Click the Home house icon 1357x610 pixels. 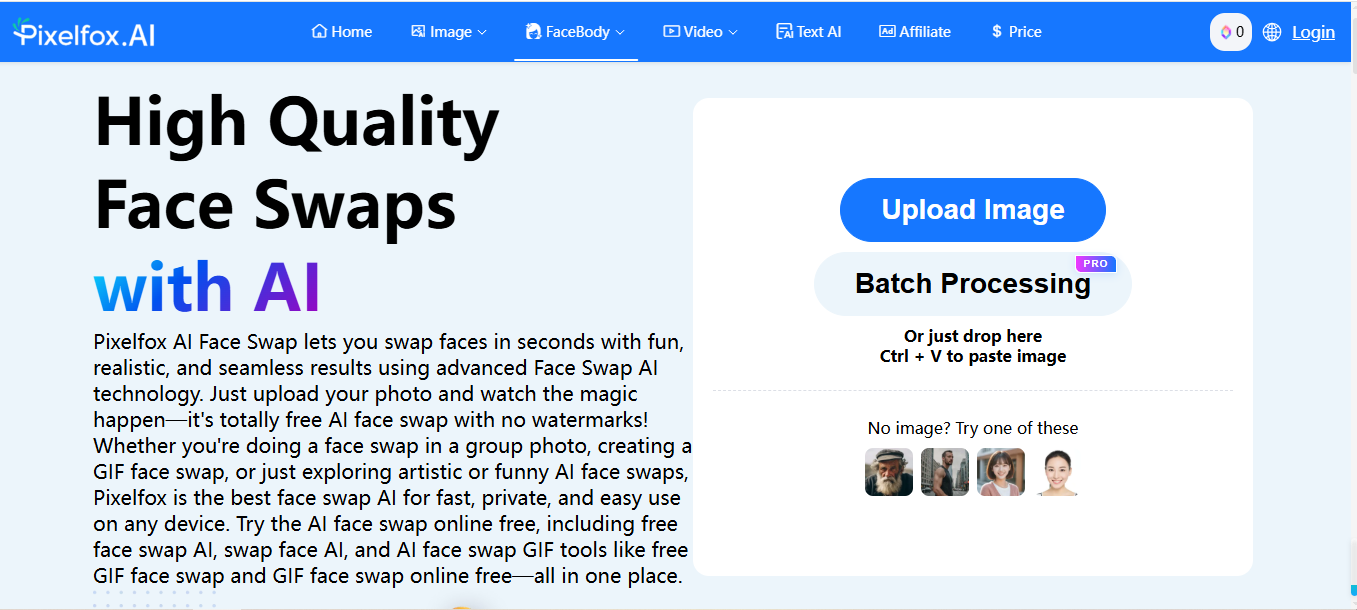click(x=319, y=32)
